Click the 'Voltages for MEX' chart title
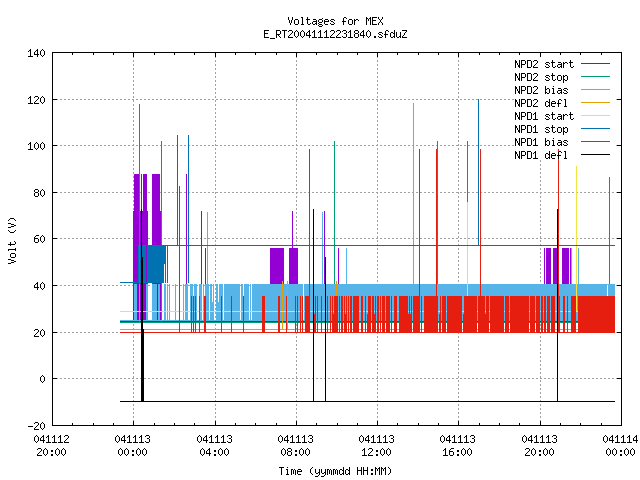 [x=335, y=21]
